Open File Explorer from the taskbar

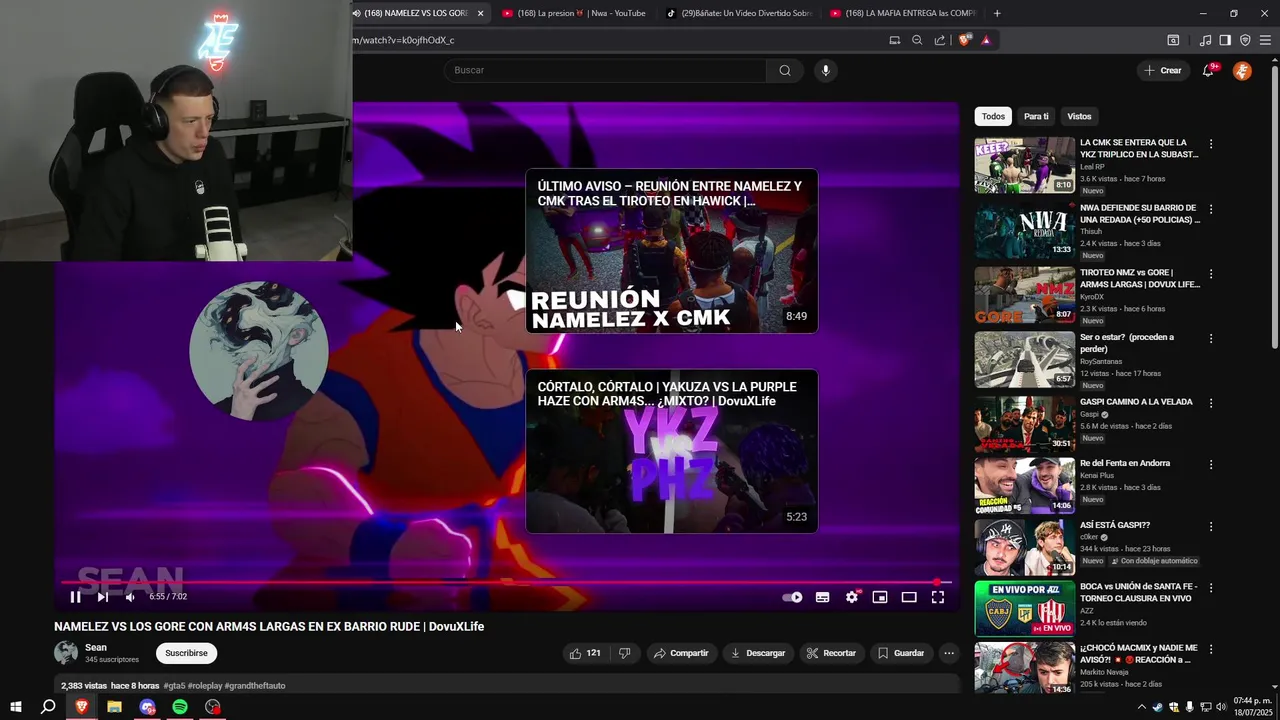pos(114,707)
